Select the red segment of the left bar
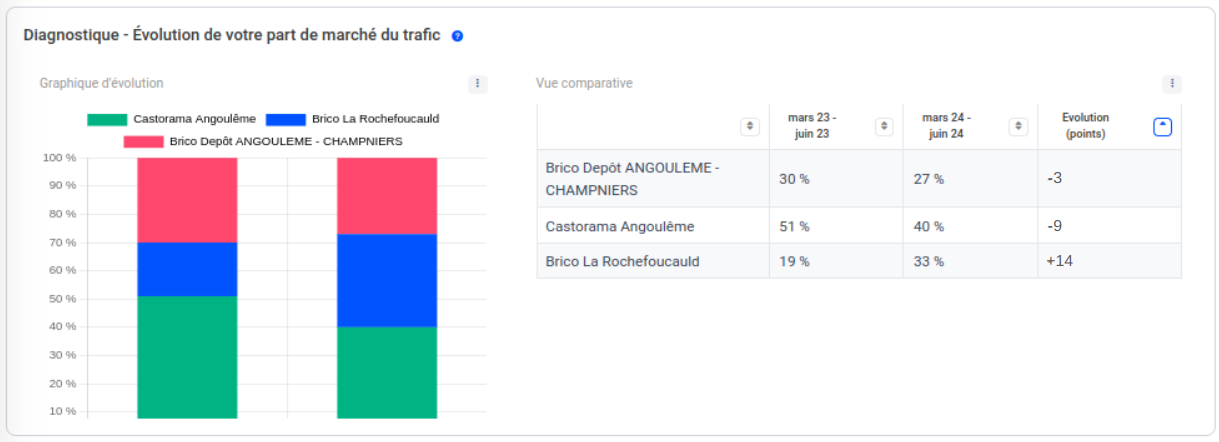Image resolution: width=1219 pixels, height=442 pixels. pyautogui.click(x=187, y=200)
